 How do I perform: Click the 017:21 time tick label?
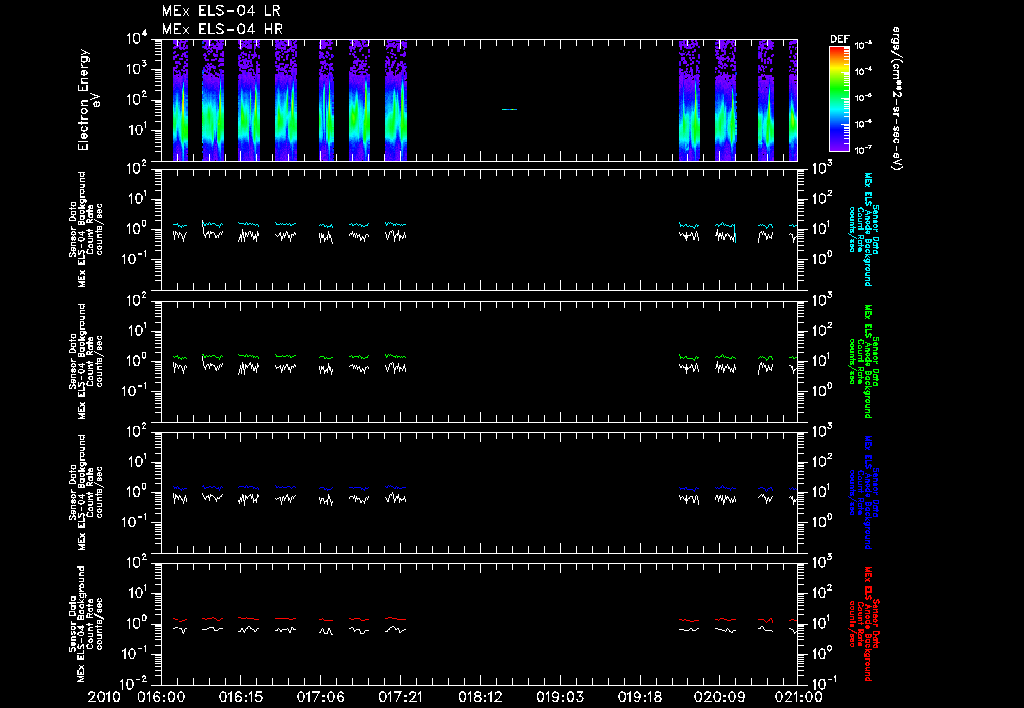click(400, 698)
